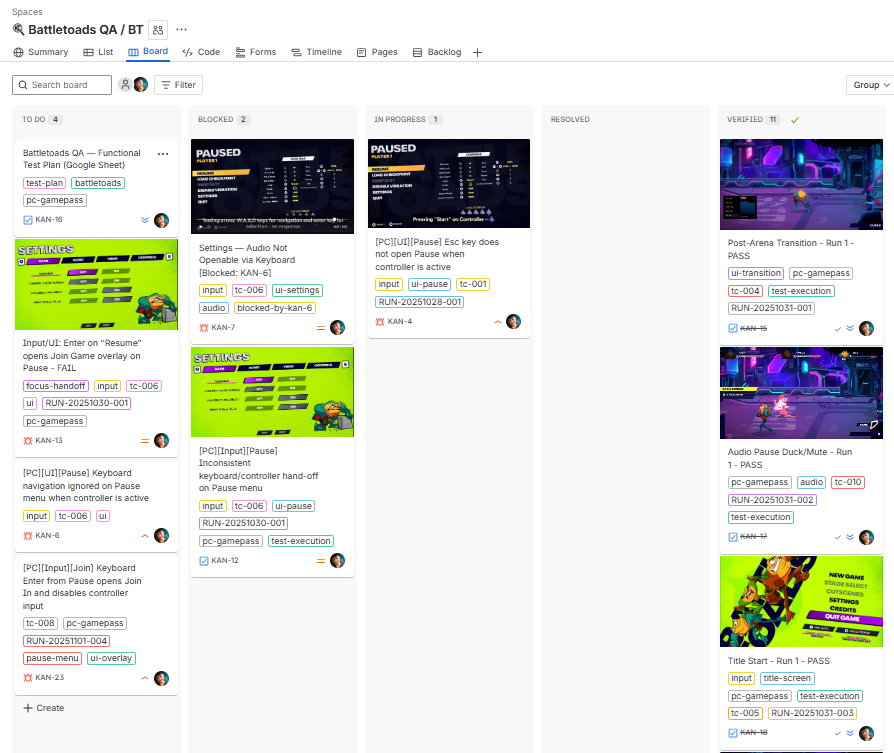Click the high priority arrow on KAN-4
This screenshot has width=894, height=753.
tap(498, 322)
